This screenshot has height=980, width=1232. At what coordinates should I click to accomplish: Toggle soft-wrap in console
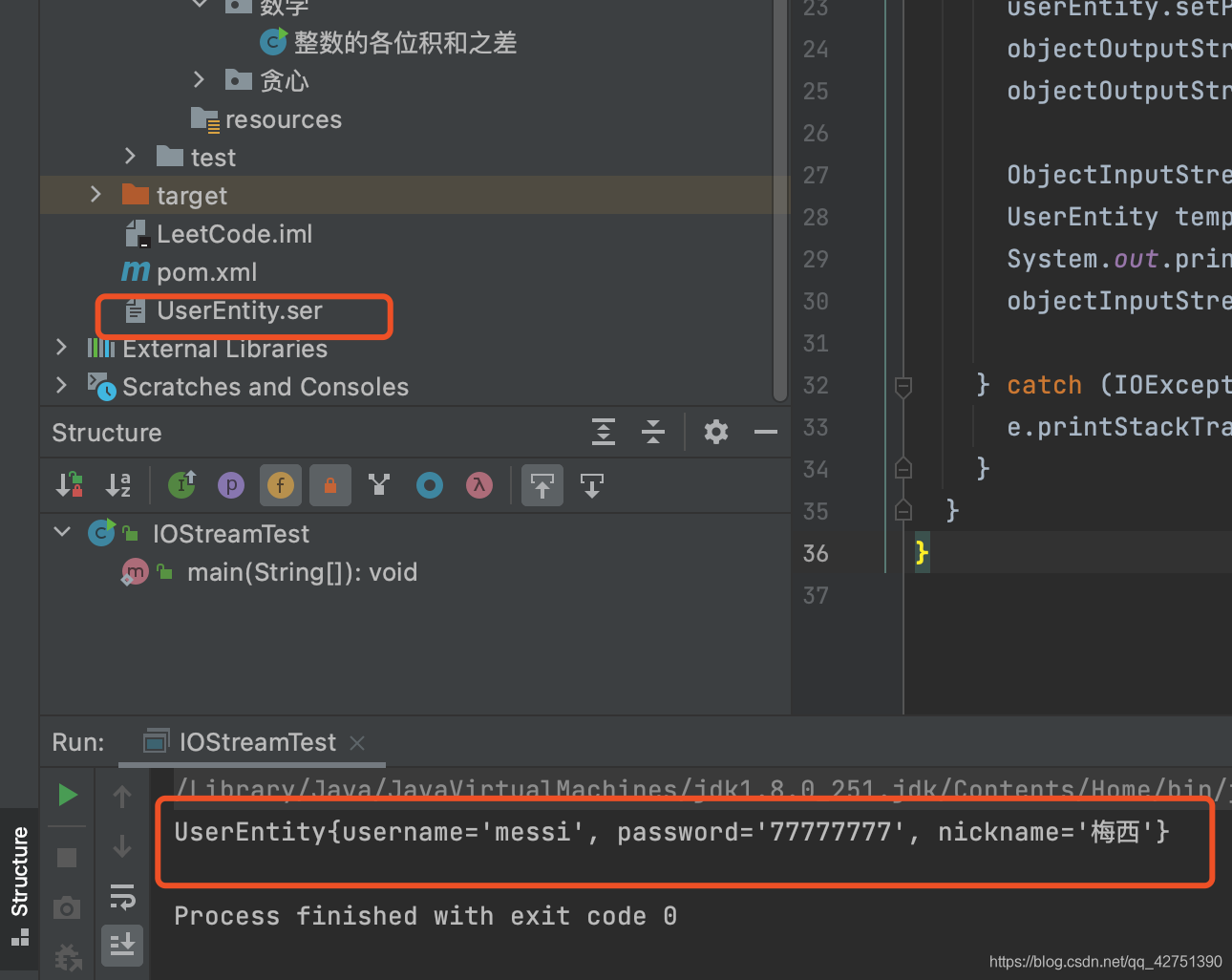pos(122,896)
